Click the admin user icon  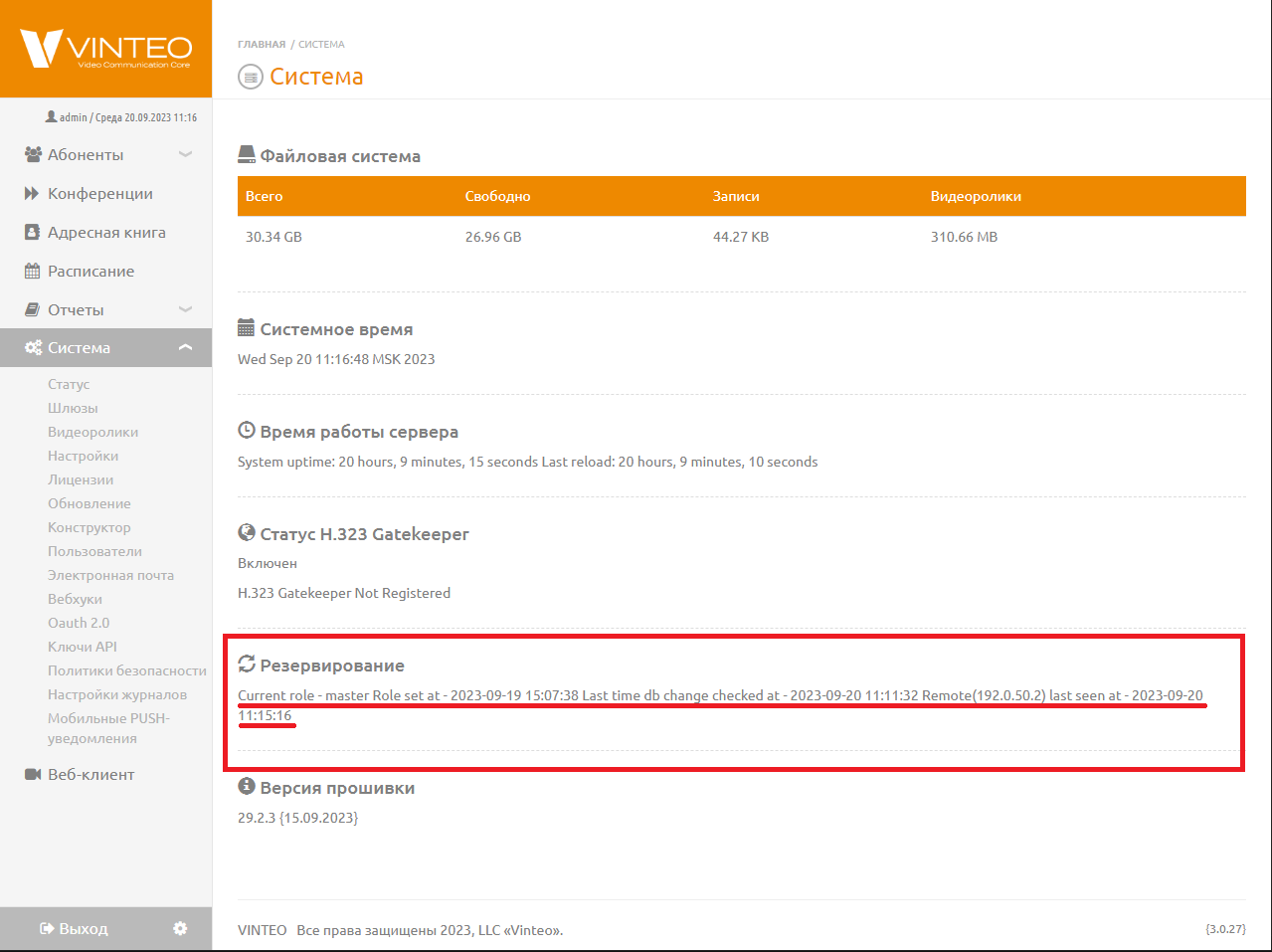click(51, 116)
